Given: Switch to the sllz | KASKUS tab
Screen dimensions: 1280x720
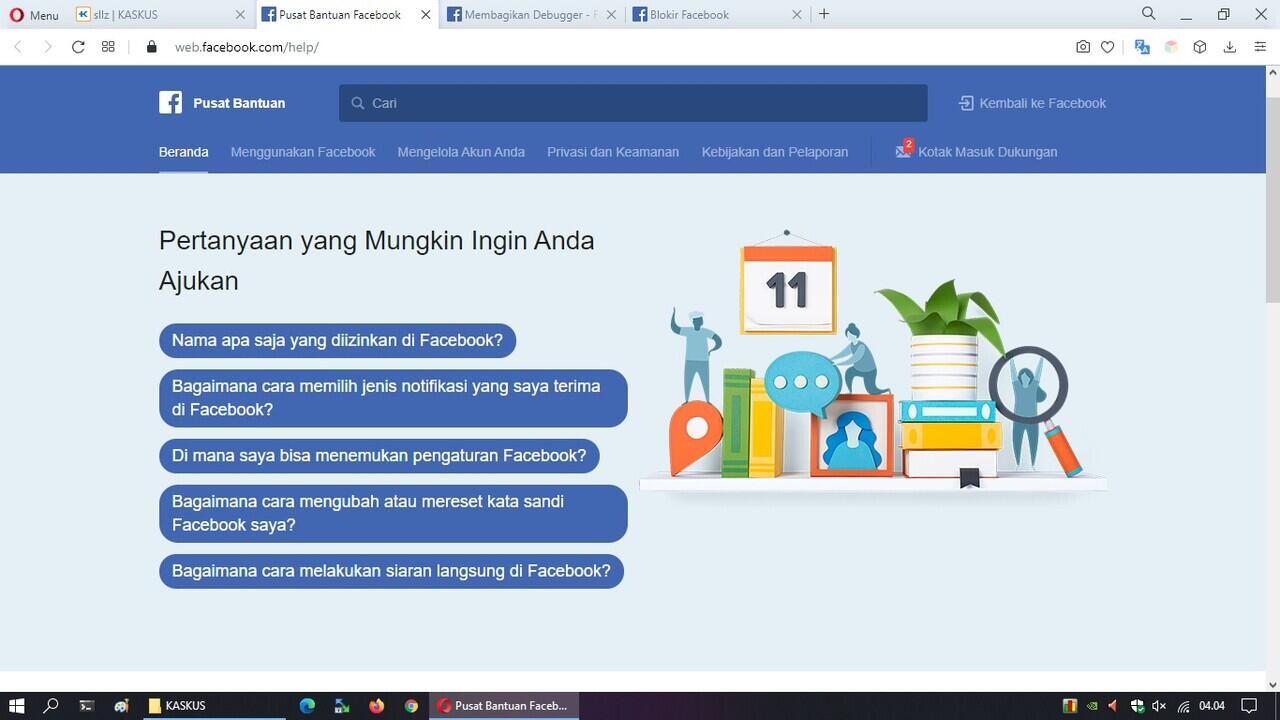Looking at the screenshot, I should [x=160, y=15].
